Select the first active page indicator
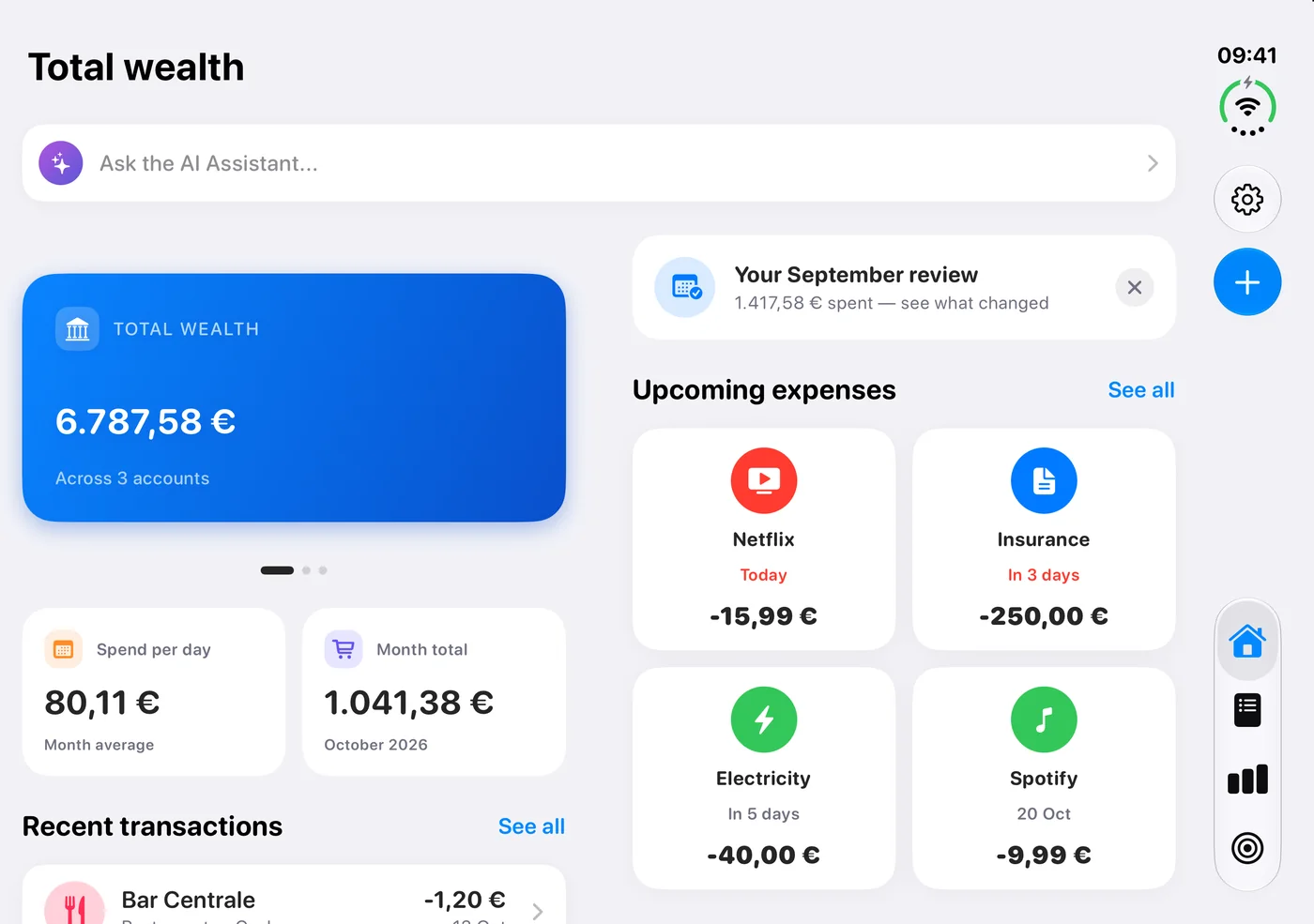1314x924 pixels. [x=277, y=570]
